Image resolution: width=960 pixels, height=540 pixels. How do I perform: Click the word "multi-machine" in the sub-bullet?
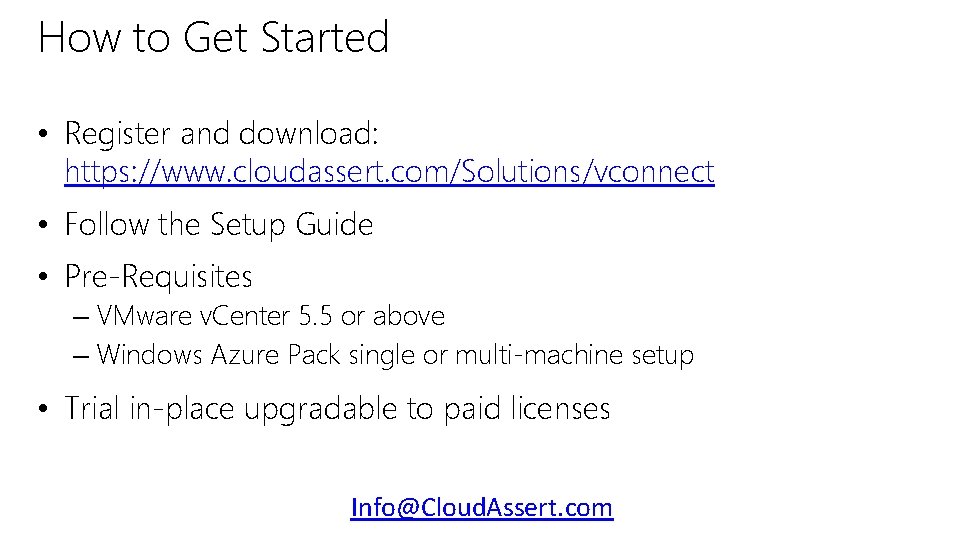tap(538, 355)
